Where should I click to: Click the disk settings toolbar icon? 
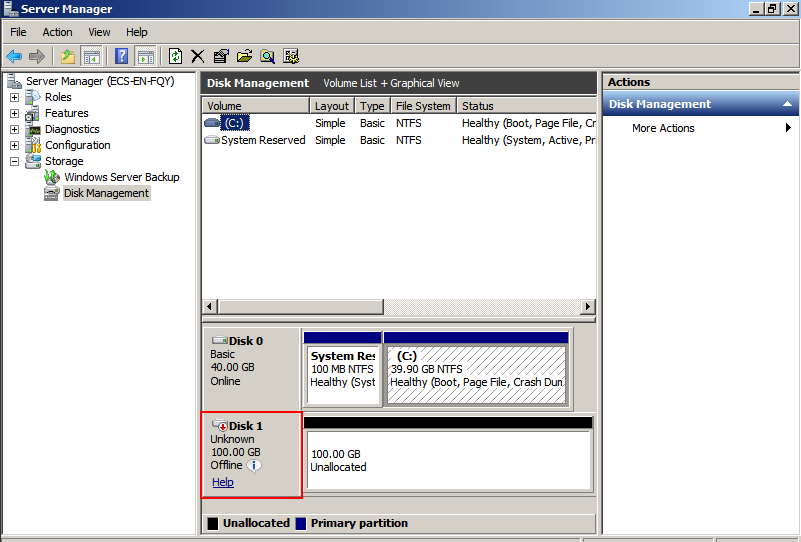tap(291, 56)
